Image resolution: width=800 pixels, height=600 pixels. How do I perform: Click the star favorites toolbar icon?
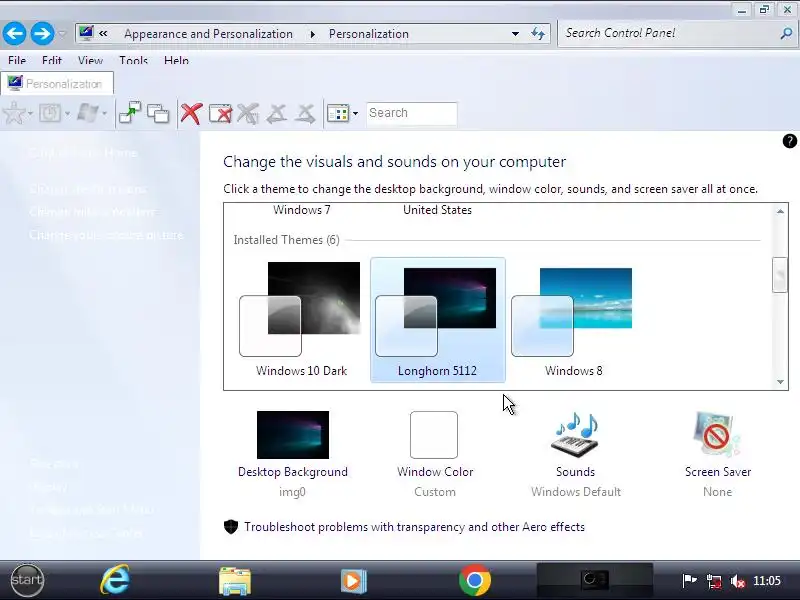pyautogui.click(x=14, y=113)
